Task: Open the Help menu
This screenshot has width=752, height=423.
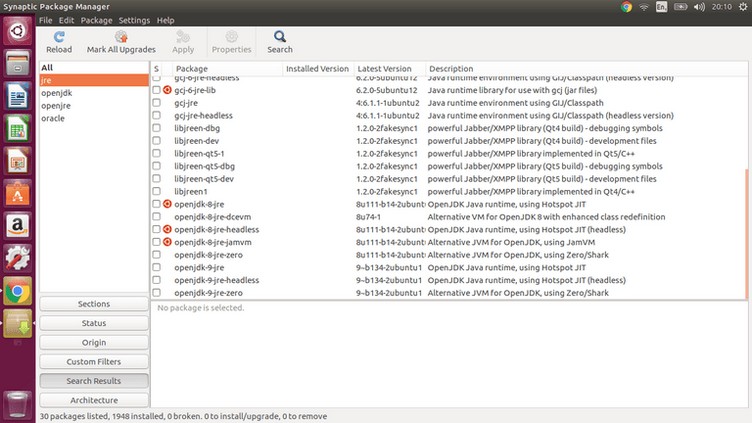Action: pos(165,20)
